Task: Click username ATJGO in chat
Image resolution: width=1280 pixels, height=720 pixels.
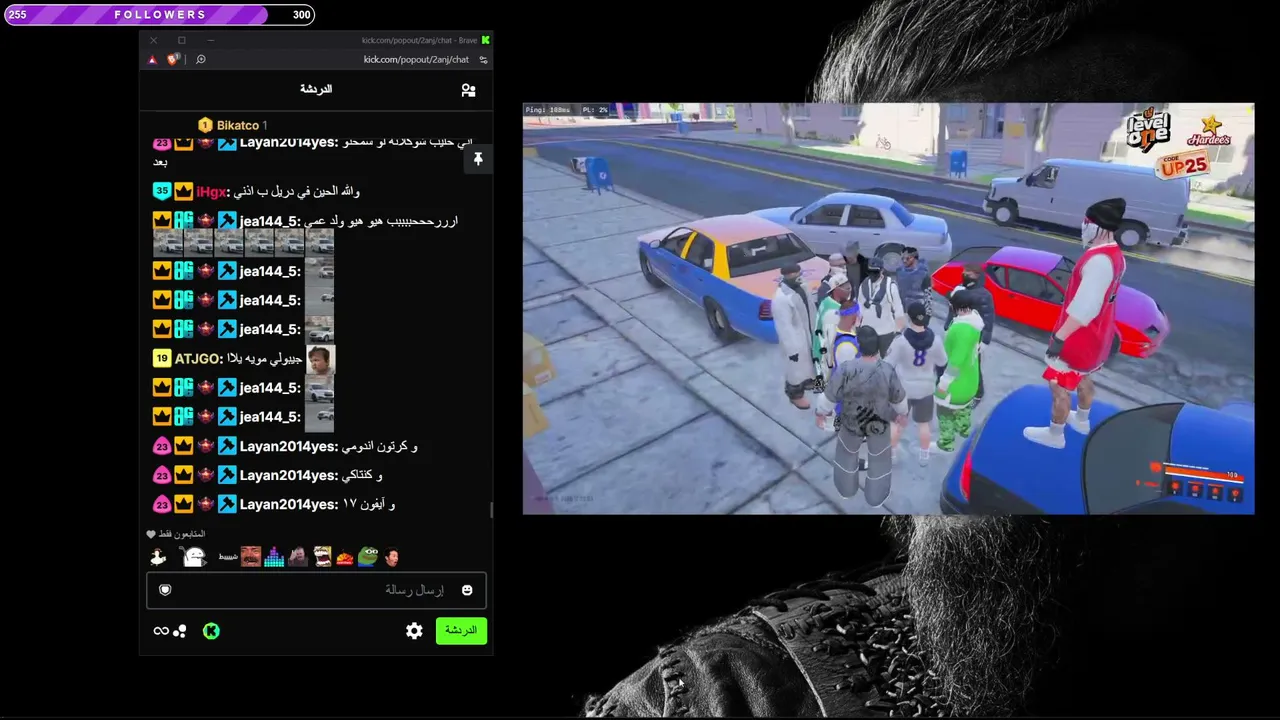Action: tap(198, 358)
